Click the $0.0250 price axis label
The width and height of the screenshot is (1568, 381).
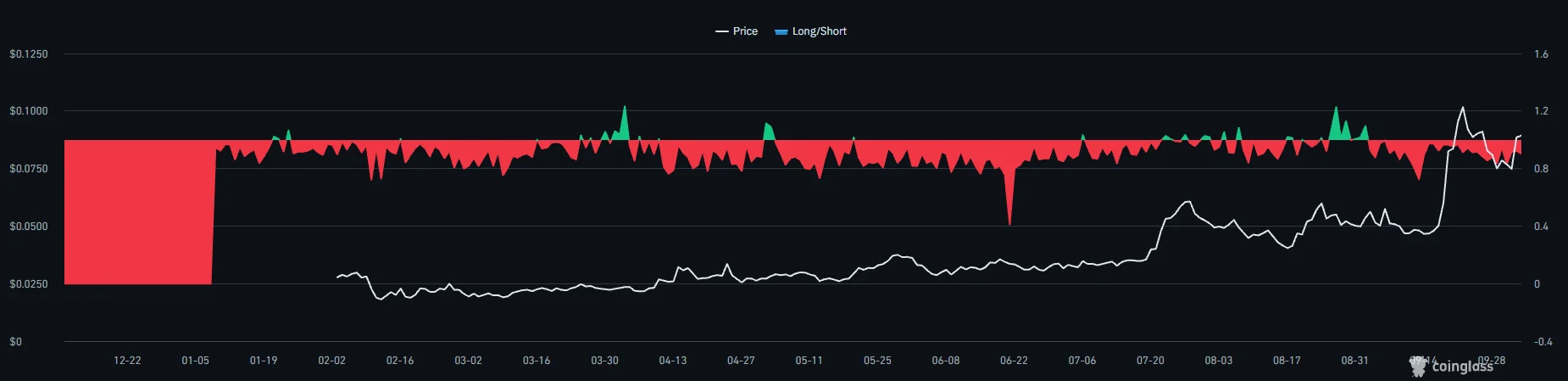click(x=29, y=284)
